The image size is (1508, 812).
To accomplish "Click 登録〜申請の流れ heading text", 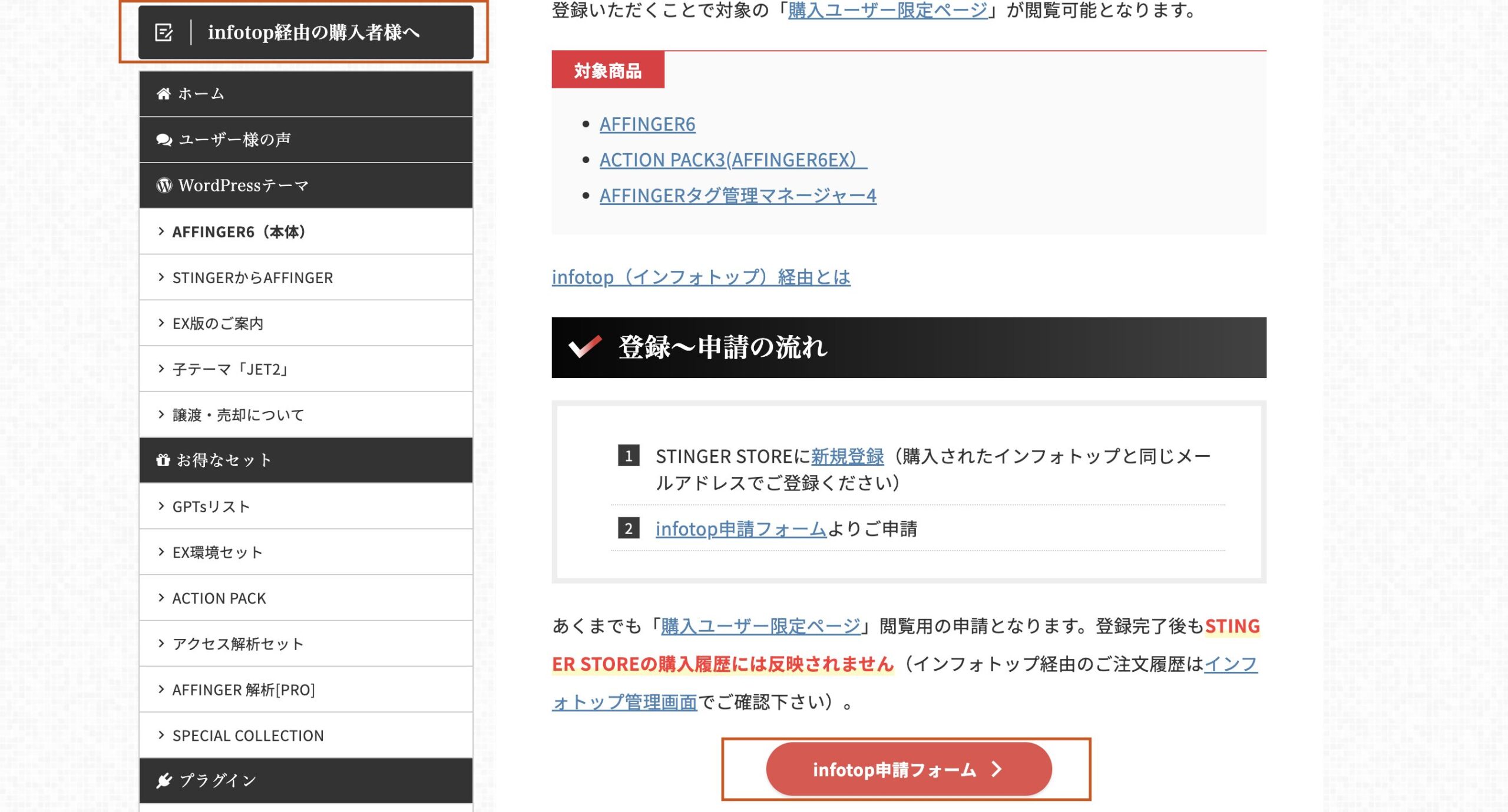I will coord(723,347).
